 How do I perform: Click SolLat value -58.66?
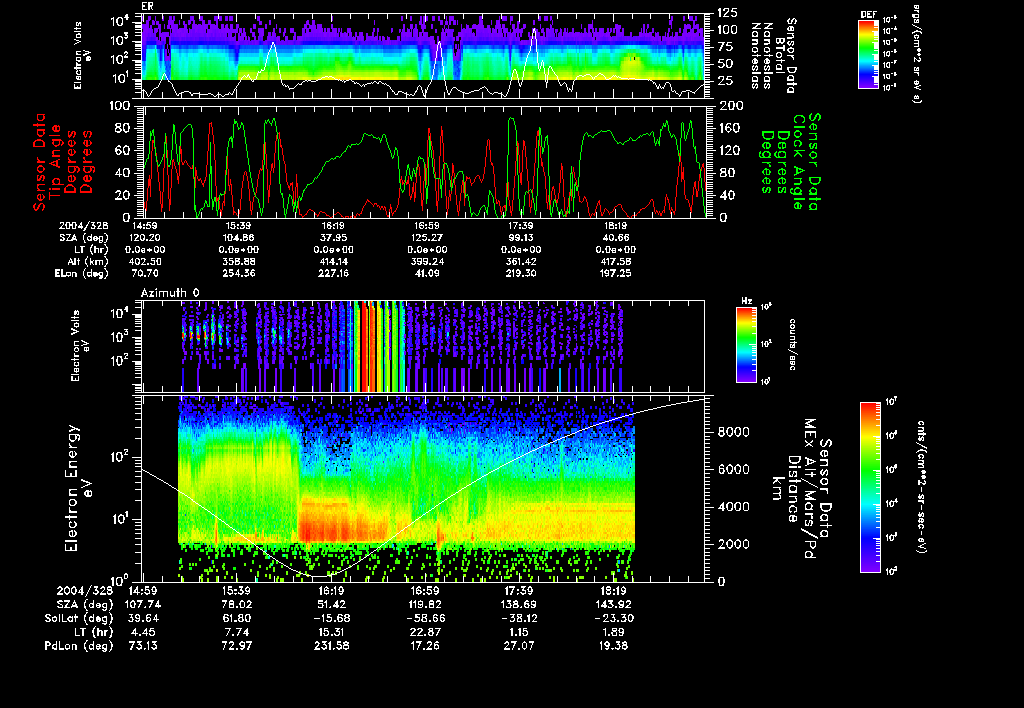424,618
